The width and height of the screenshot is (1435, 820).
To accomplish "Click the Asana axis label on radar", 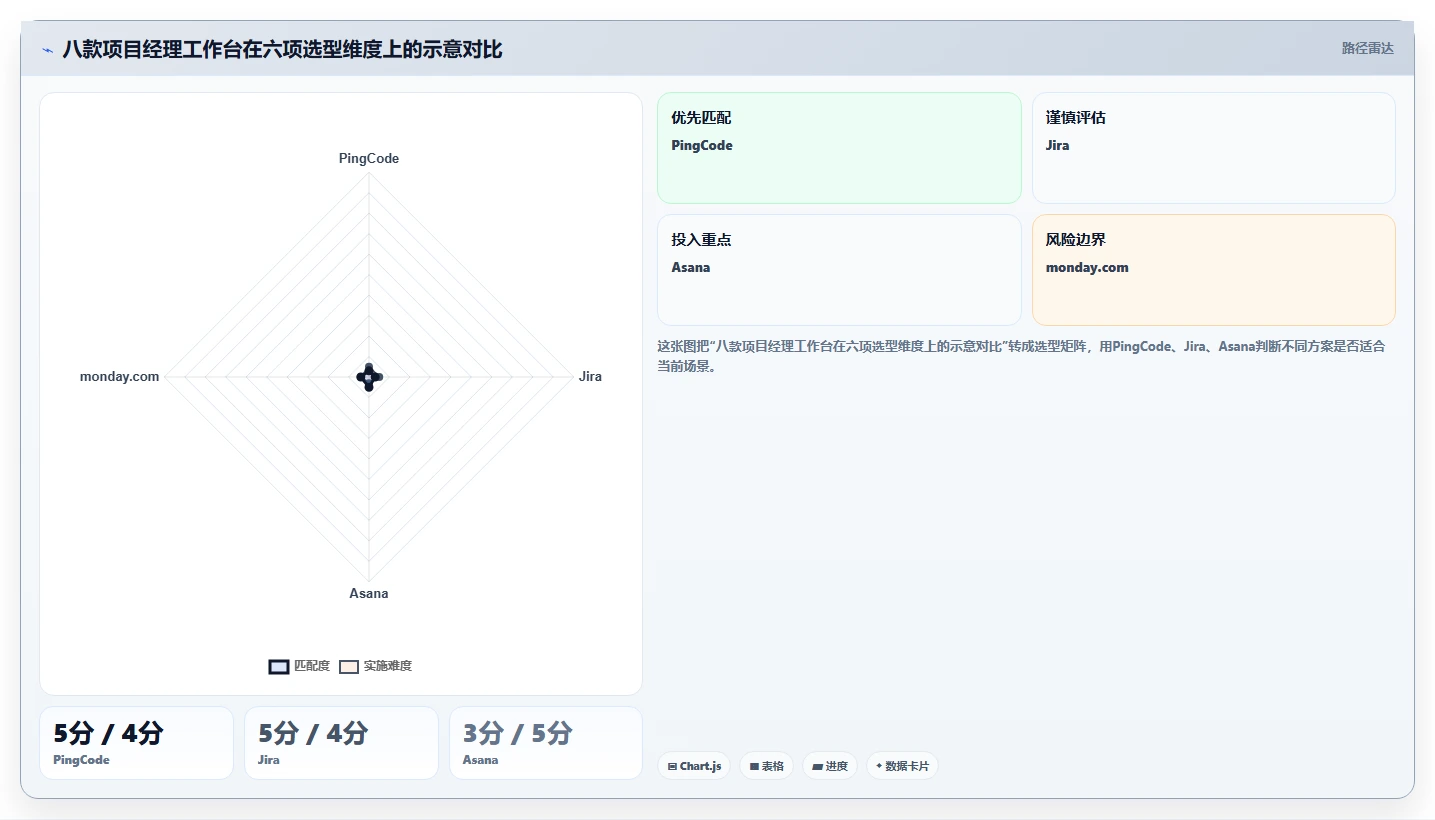I will 369,593.
